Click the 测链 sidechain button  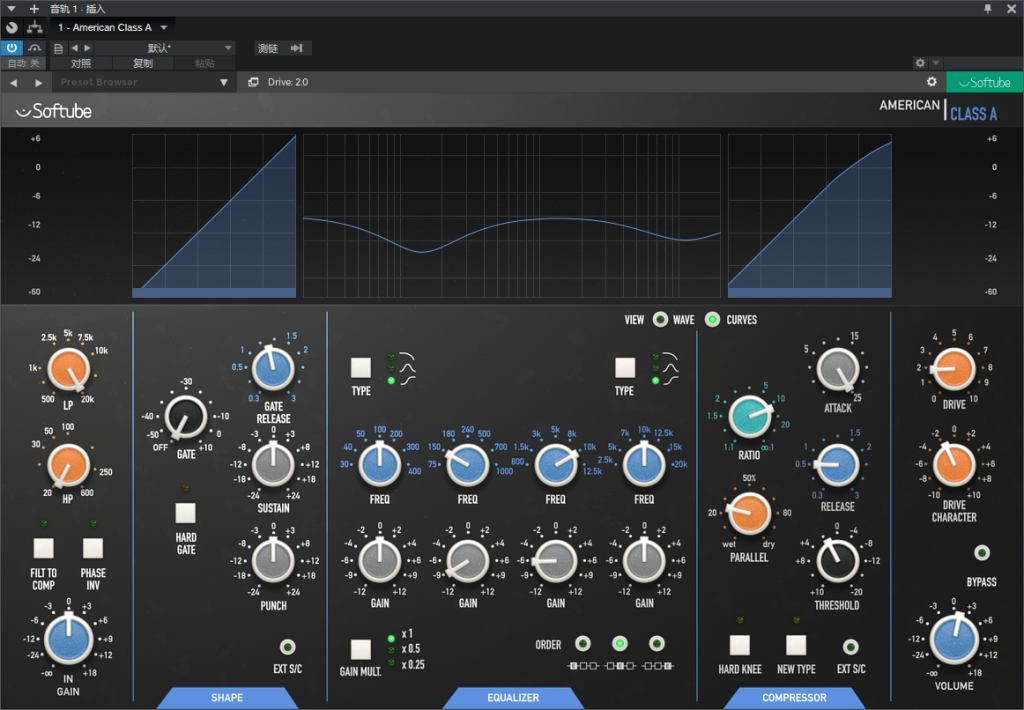268,48
